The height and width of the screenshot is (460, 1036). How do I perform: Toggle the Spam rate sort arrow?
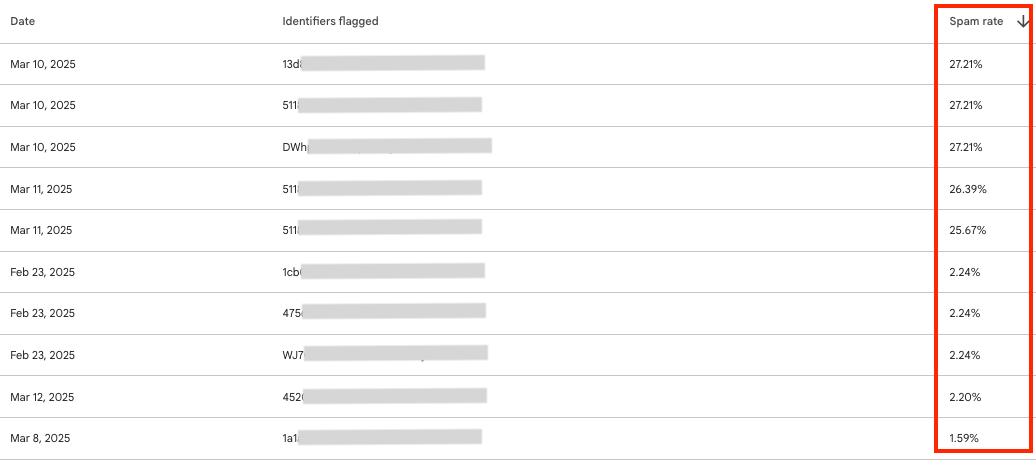(x=1023, y=22)
